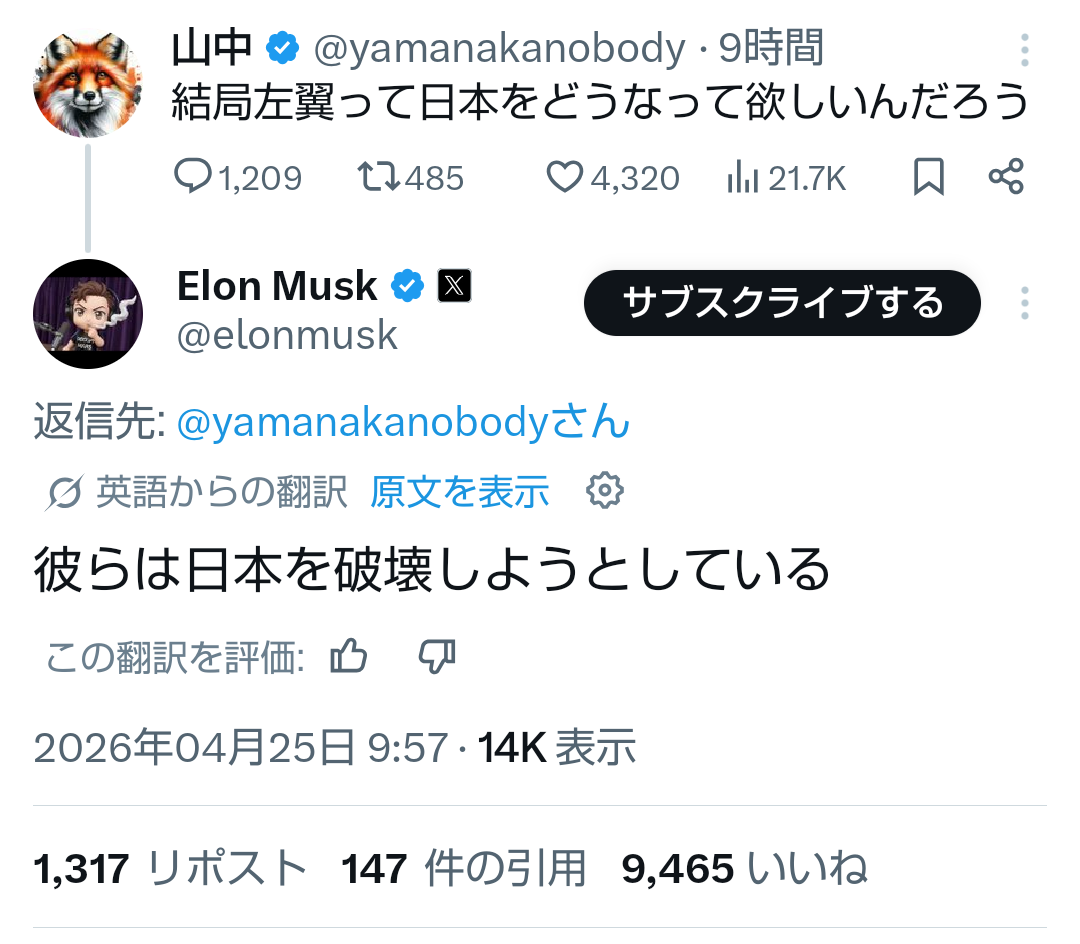
Task: Open more options menu on 山中's post
Action: (x=1024, y=50)
